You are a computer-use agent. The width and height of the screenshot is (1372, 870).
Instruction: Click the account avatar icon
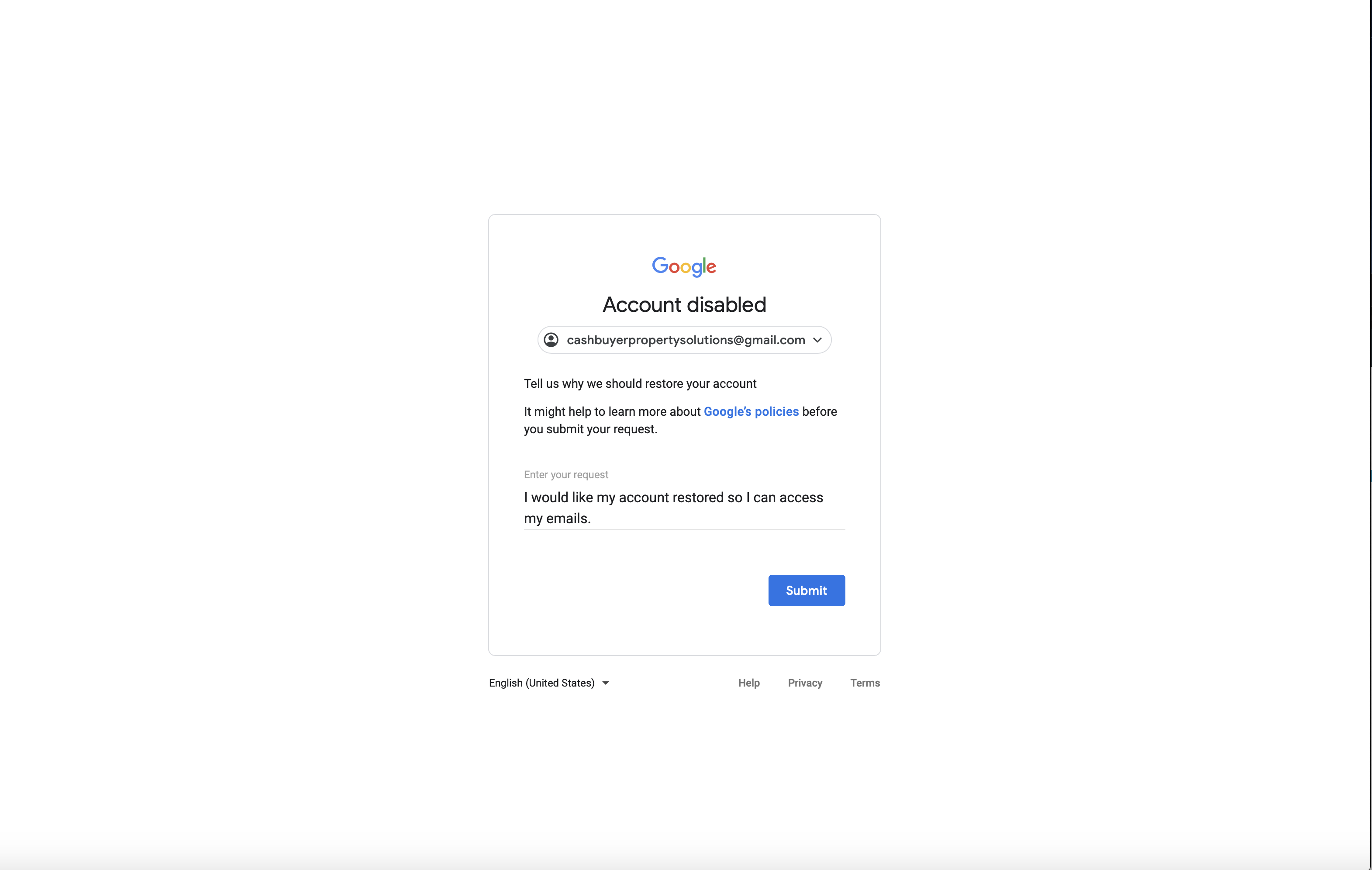[551, 340]
